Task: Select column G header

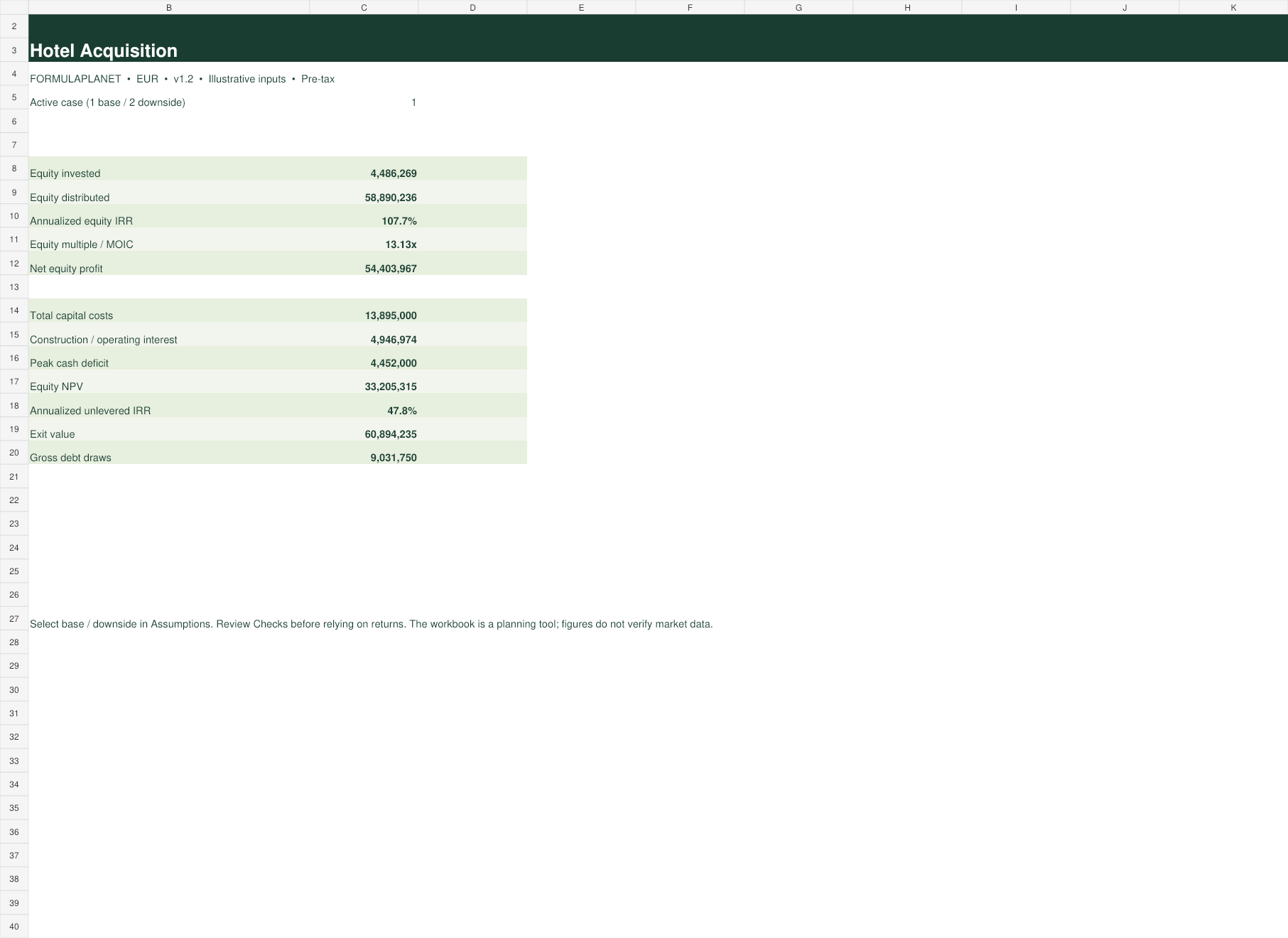Action: tap(799, 7)
